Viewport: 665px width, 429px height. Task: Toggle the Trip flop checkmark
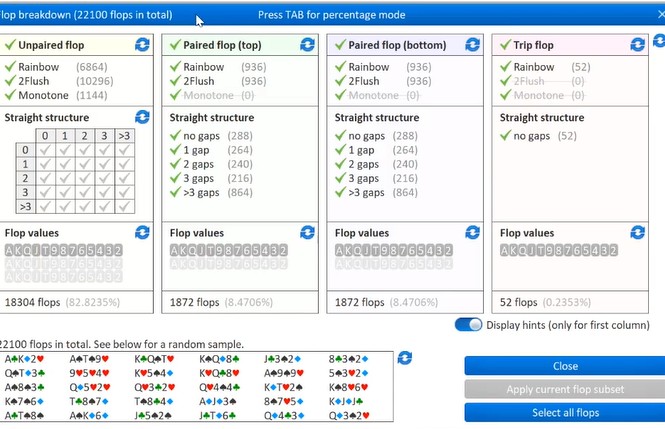(x=505, y=45)
